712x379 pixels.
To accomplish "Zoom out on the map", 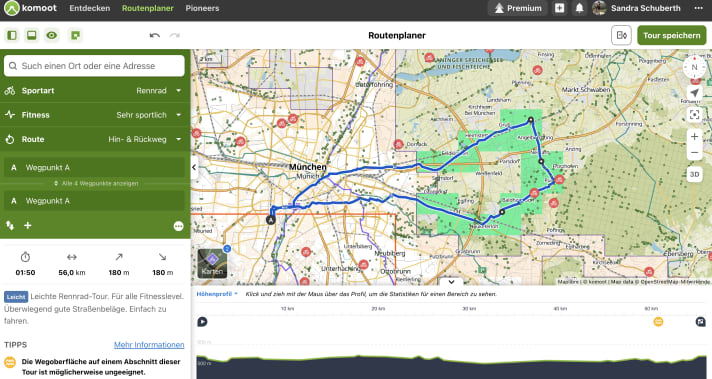I will [694, 153].
